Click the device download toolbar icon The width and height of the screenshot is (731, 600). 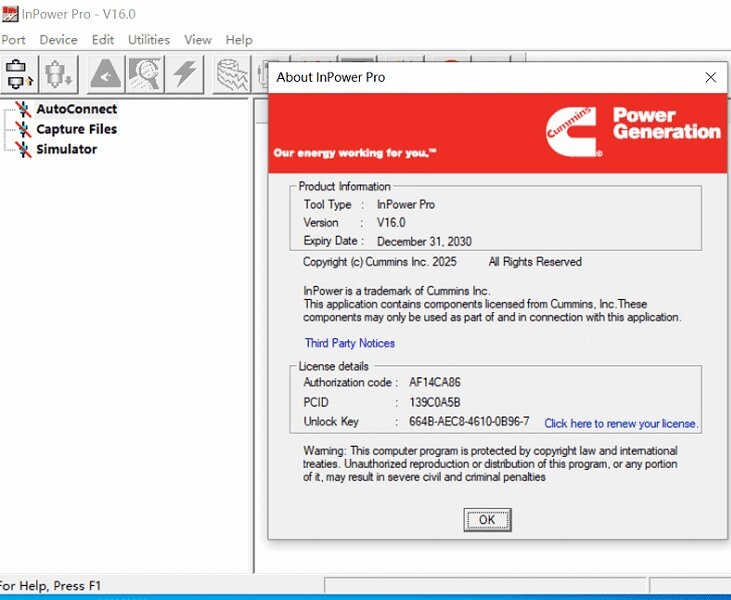tap(58, 74)
